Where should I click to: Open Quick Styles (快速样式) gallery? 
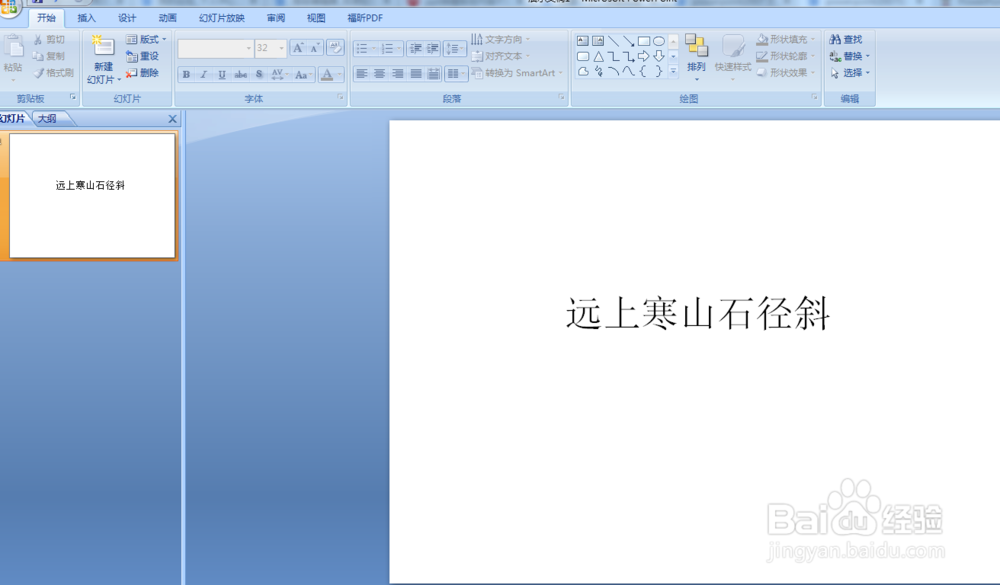(x=732, y=57)
